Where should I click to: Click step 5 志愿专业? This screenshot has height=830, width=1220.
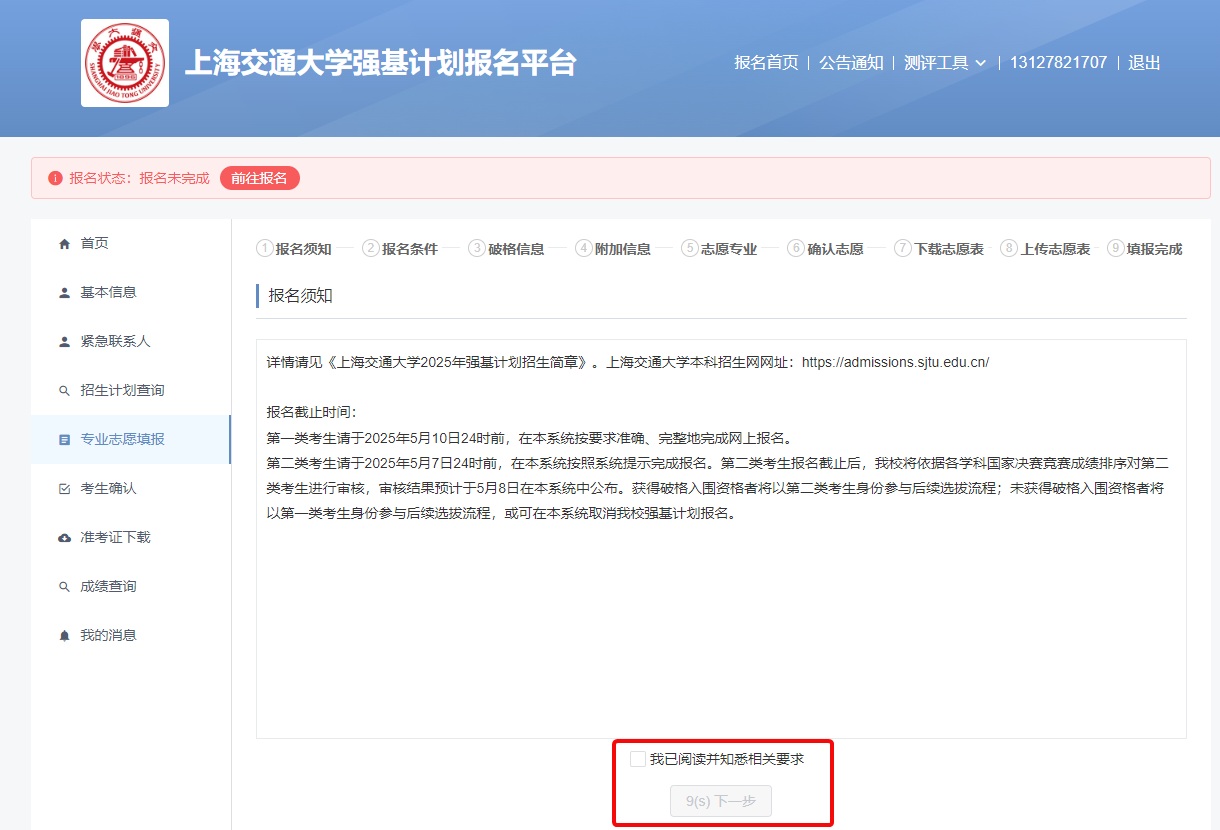719,249
